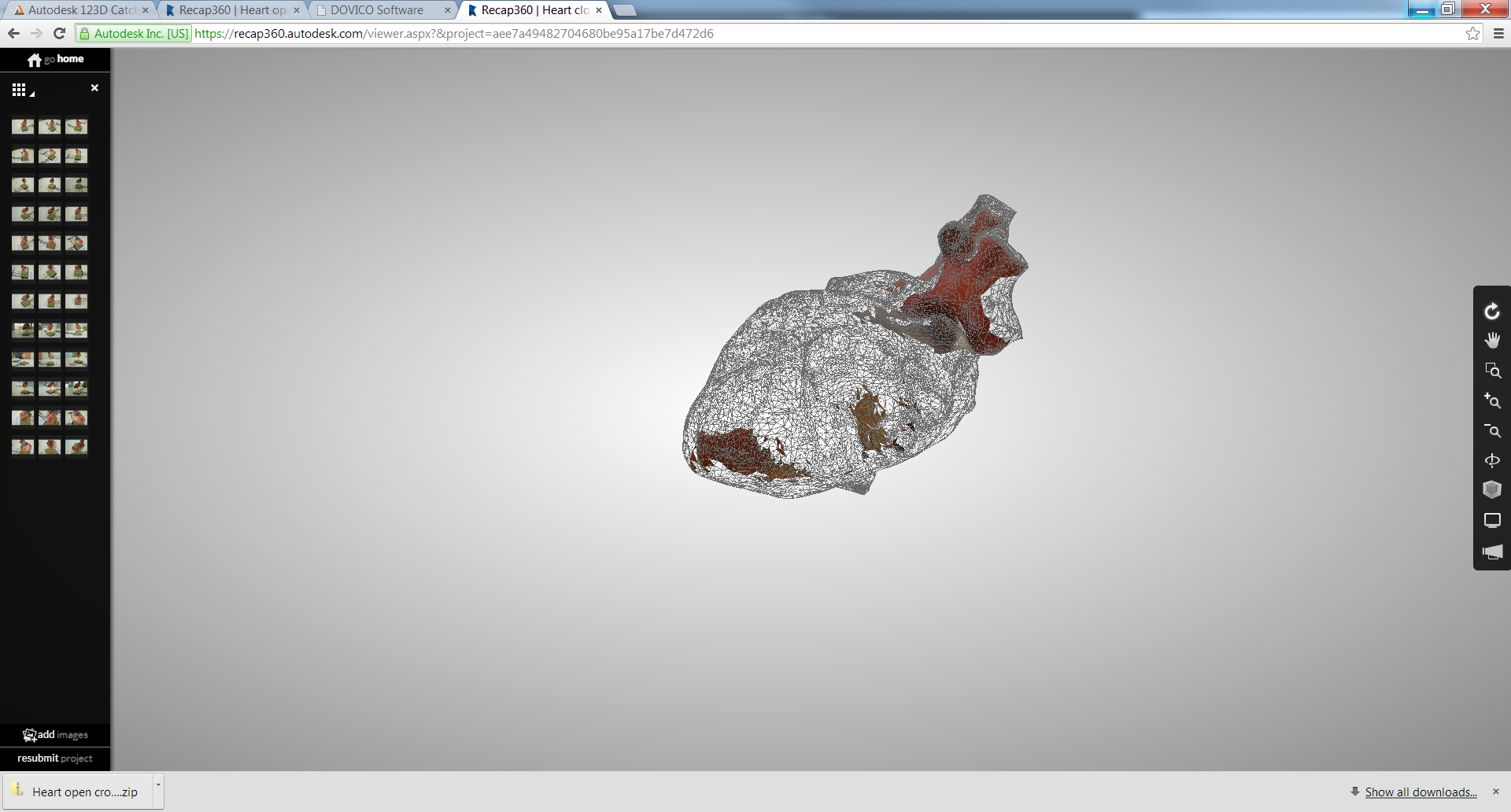Switch to the Recap360 Heart op tab
The image size is (1511, 812).
(233, 10)
